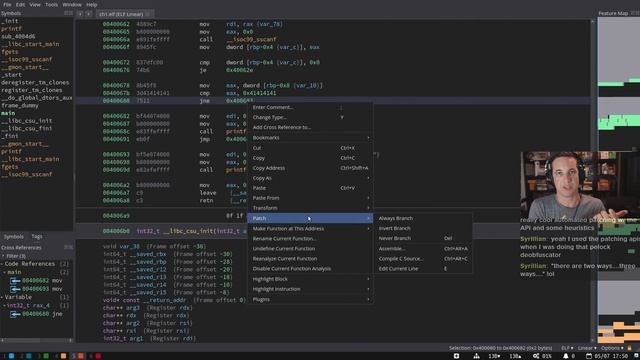Screen dimensions: 640x360
Task: Click the back navigation arrow beside the file tab
Action: tap(80, 14)
